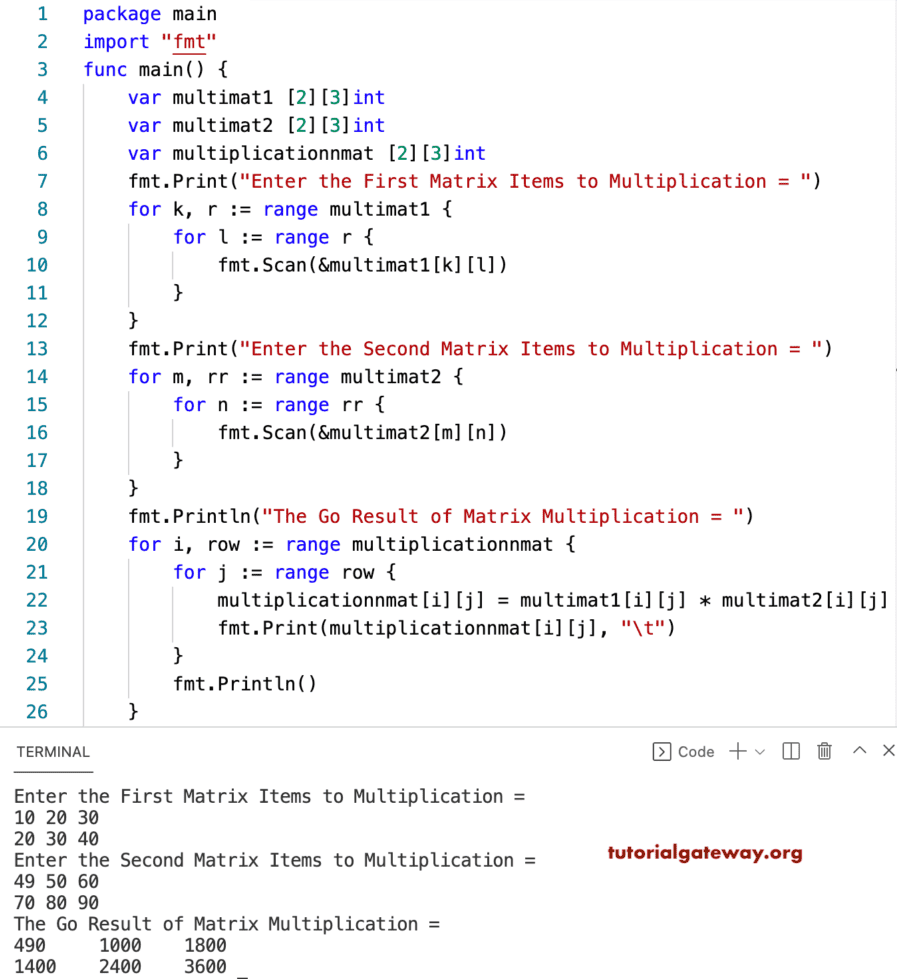Kill the terminal using the trash icon
897x979 pixels.
pyautogui.click(x=824, y=751)
